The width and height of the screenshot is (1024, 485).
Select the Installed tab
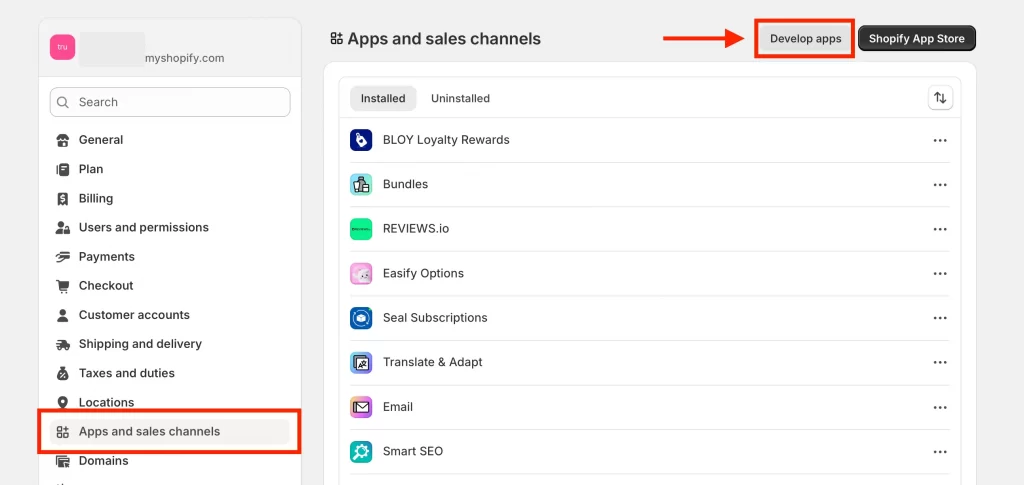pyautogui.click(x=383, y=98)
